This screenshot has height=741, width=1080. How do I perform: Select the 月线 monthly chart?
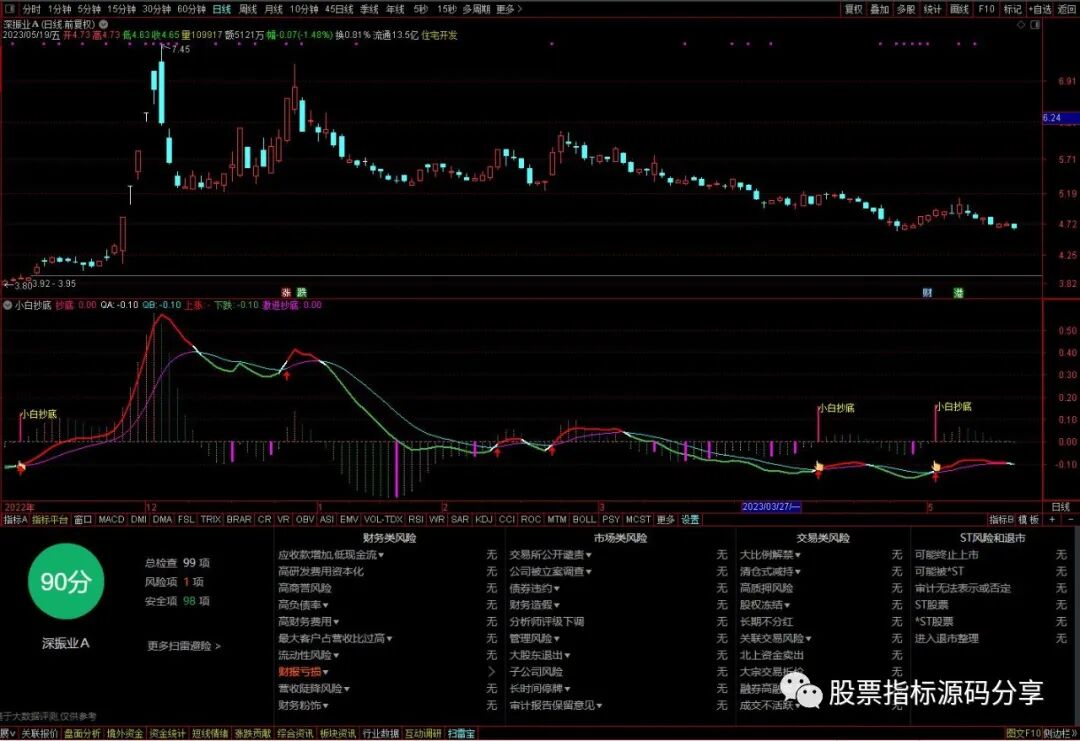coord(274,9)
